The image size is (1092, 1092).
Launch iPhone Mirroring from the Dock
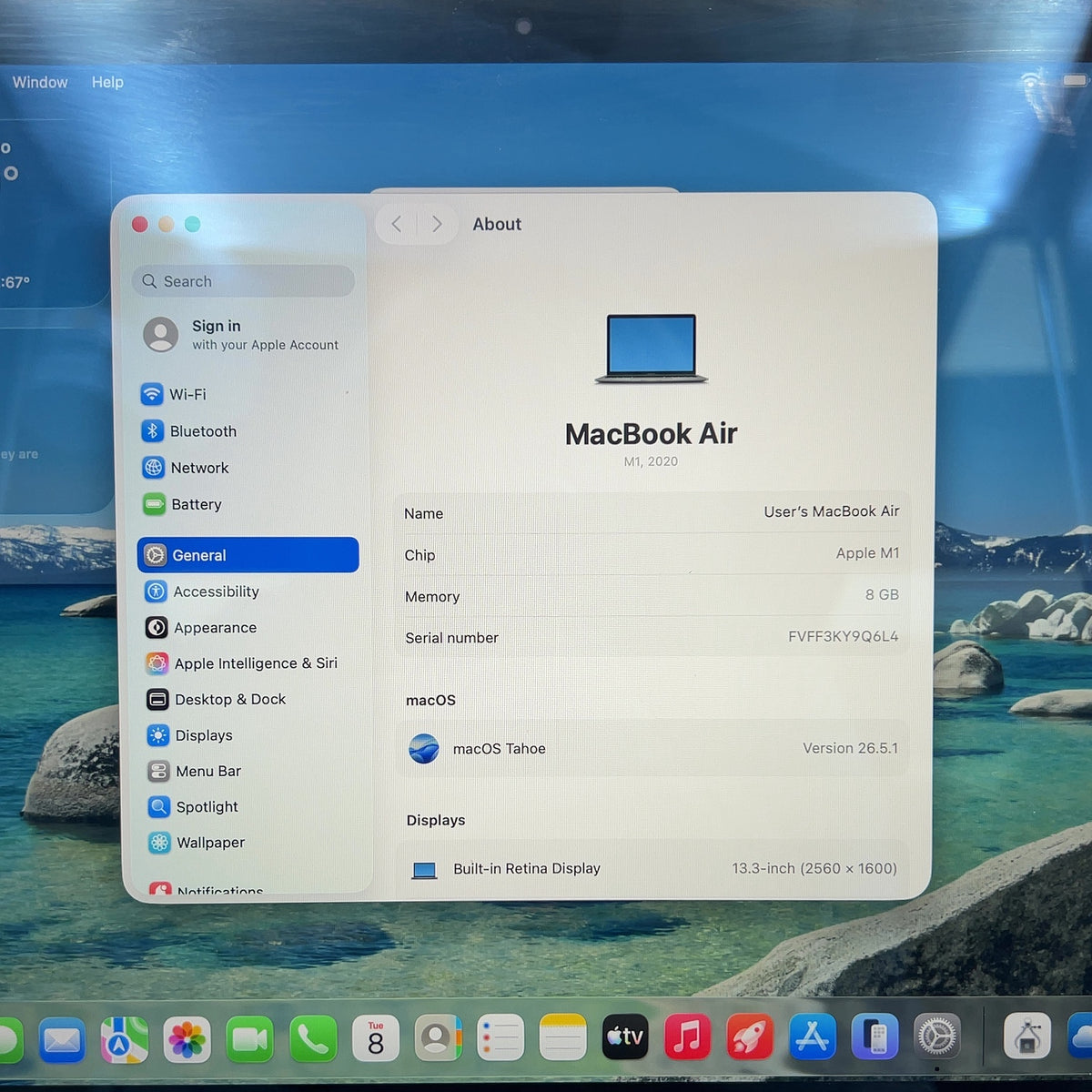pyautogui.click(x=875, y=1036)
